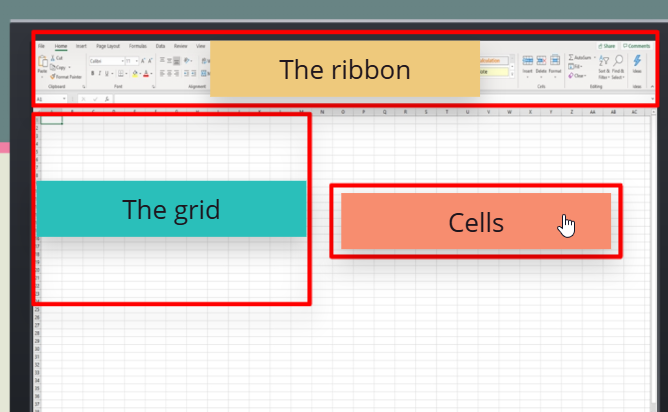The image size is (668, 412).
Task: Select the Format Painter tool
Action: [x=66, y=76]
